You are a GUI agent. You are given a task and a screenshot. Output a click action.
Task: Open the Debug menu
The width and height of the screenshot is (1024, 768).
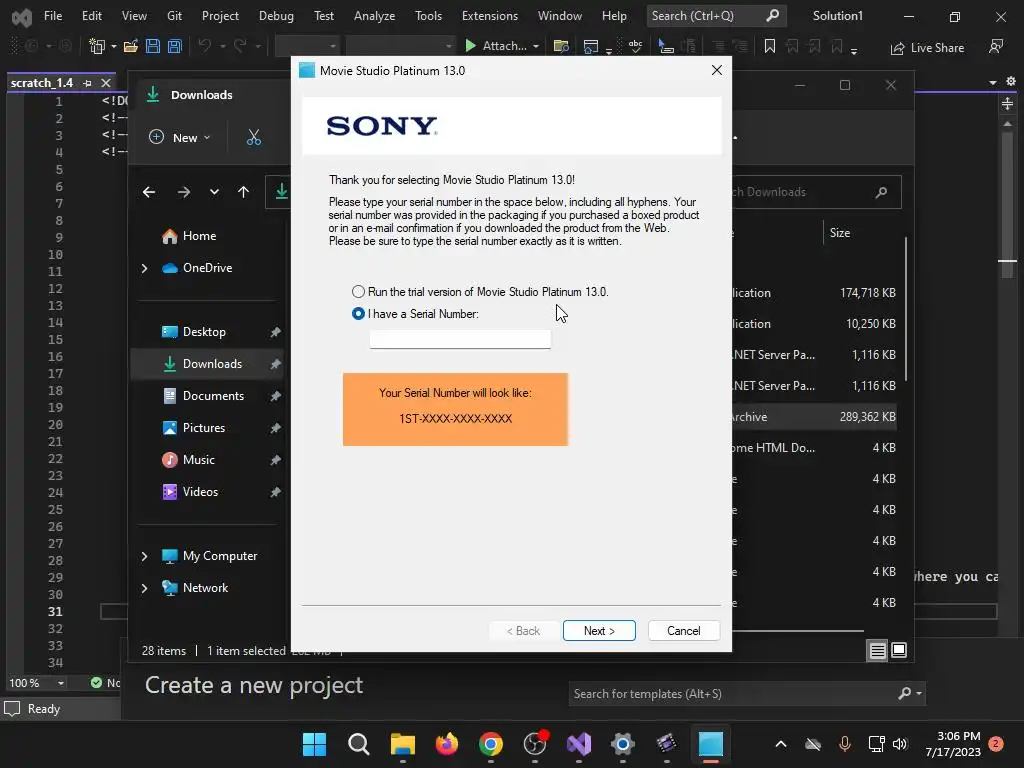276,16
